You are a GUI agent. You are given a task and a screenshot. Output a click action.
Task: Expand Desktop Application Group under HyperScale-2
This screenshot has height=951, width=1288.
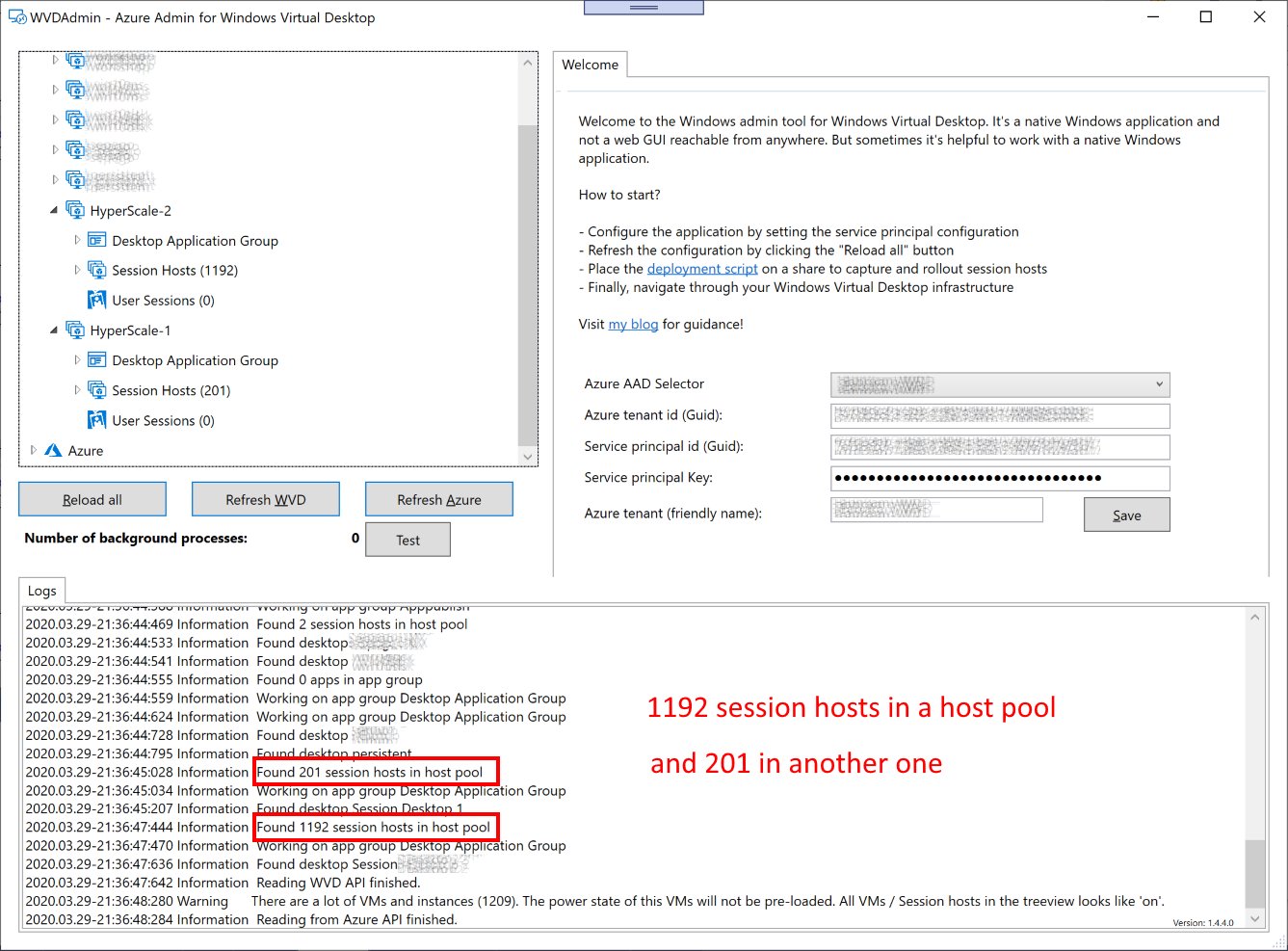[x=77, y=240]
